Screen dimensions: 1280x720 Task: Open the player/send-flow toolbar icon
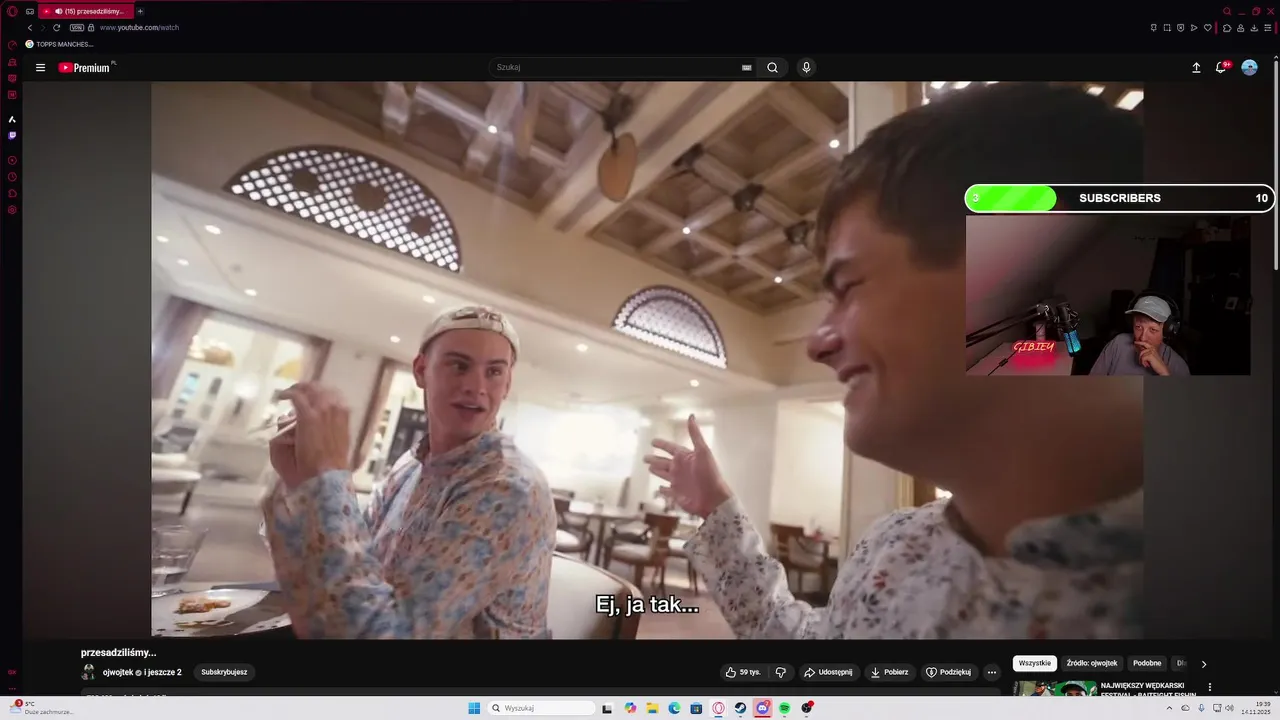click(x=1194, y=28)
